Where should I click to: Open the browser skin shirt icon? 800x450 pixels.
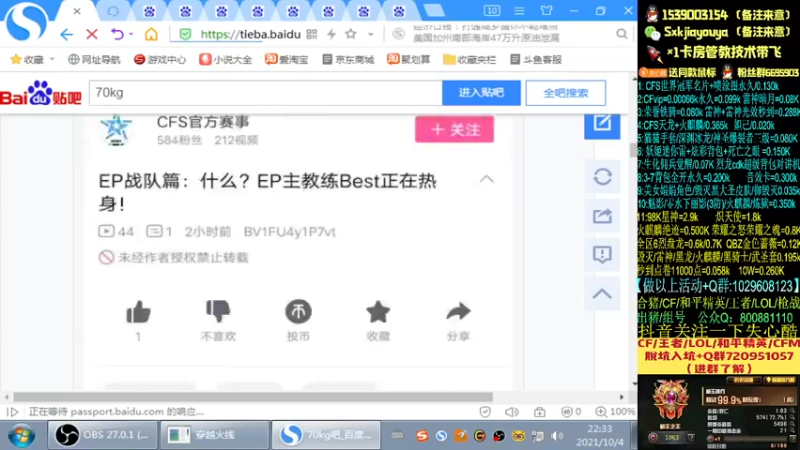point(546,11)
